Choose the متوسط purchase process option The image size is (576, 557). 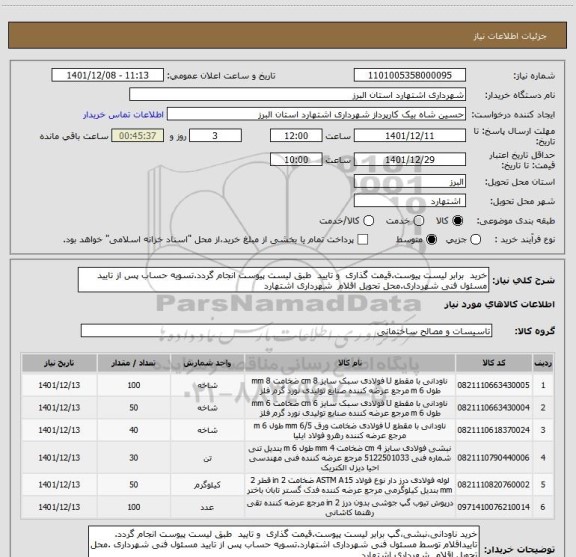click(x=431, y=240)
